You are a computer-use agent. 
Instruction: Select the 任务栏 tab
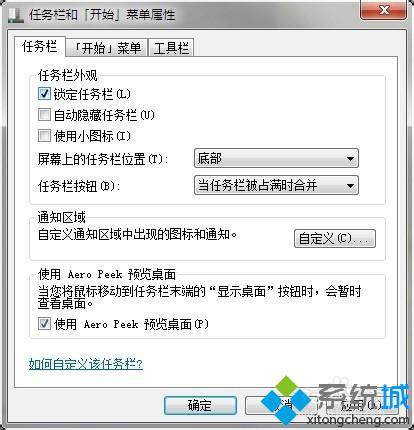coord(40,46)
